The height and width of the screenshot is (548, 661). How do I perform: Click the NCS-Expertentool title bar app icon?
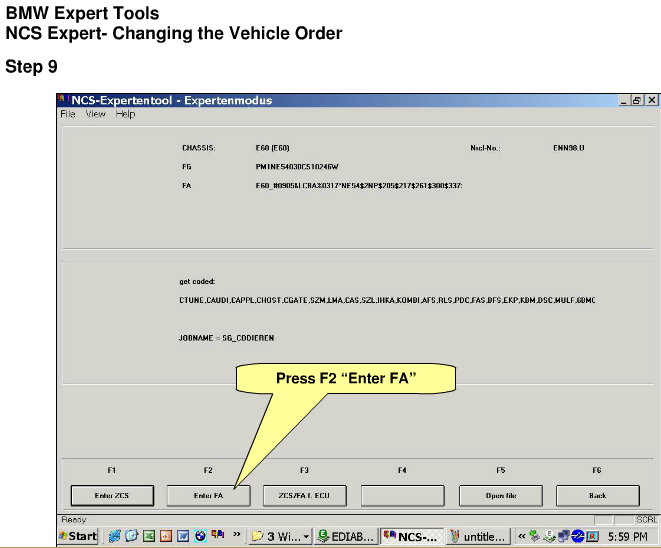[x=64, y=99]
